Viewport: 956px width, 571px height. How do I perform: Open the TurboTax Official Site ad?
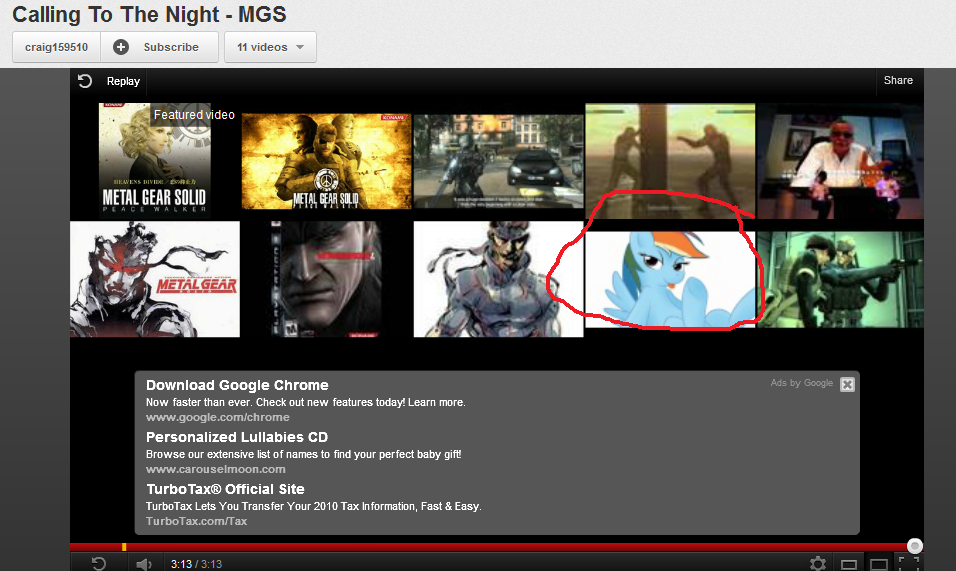[x=226, y=489]
